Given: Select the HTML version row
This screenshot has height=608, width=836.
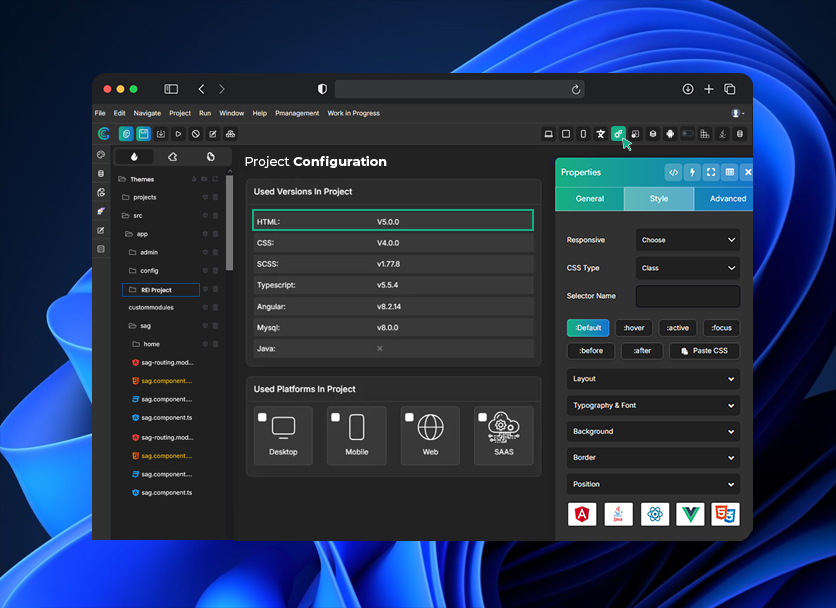Looking at the screenshot, I should click(393, 221).
